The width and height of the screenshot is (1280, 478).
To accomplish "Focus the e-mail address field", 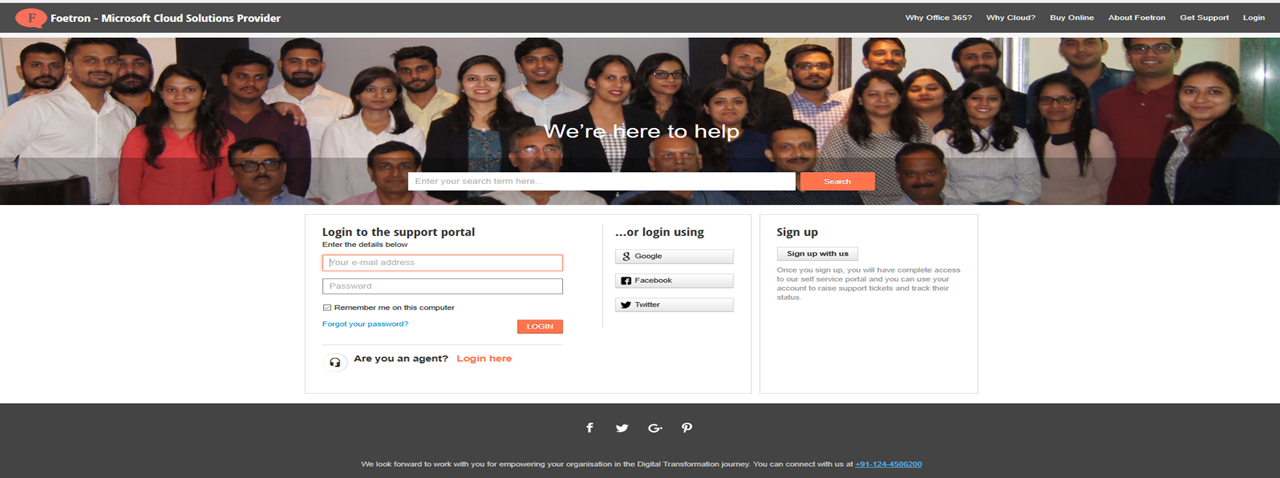I will [442, 263].
